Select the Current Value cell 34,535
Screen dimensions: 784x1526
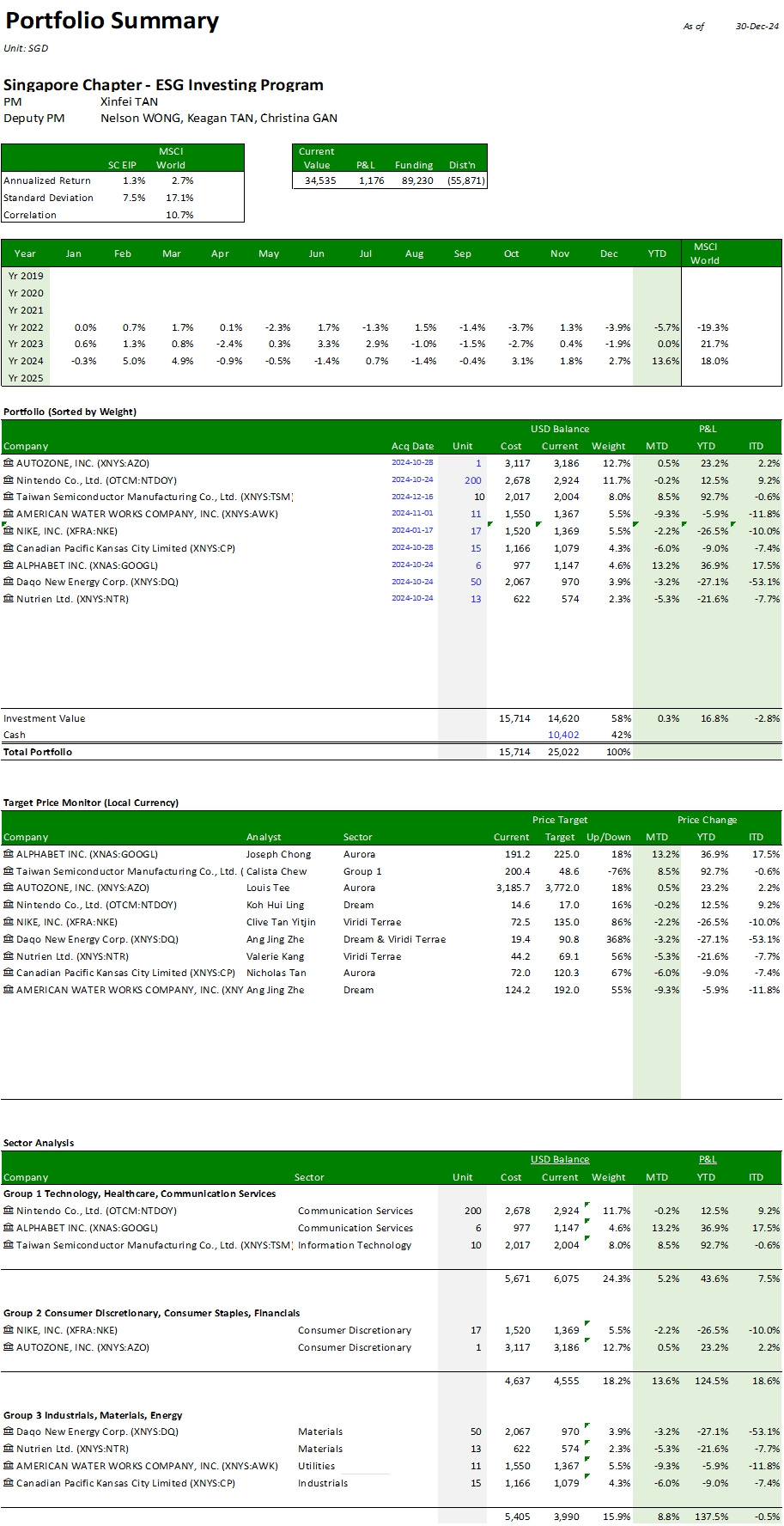point(319,180)
